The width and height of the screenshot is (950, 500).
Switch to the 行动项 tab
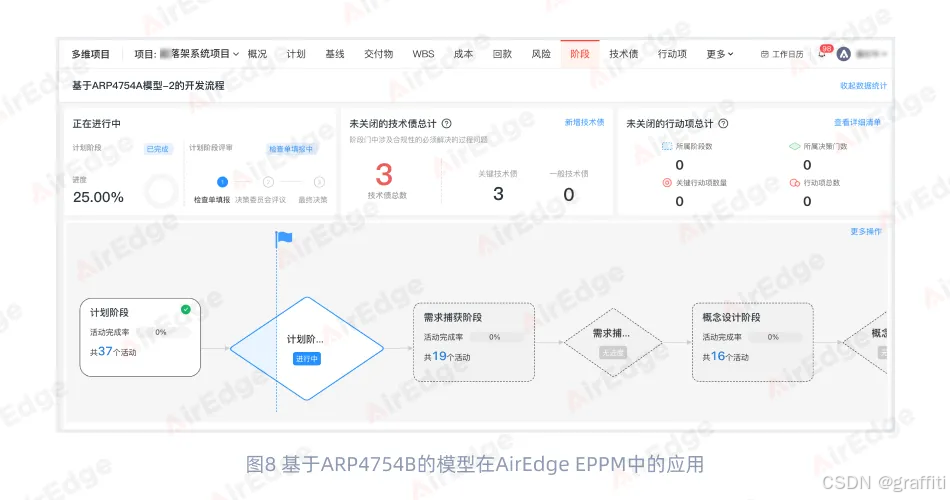(673, 54)
